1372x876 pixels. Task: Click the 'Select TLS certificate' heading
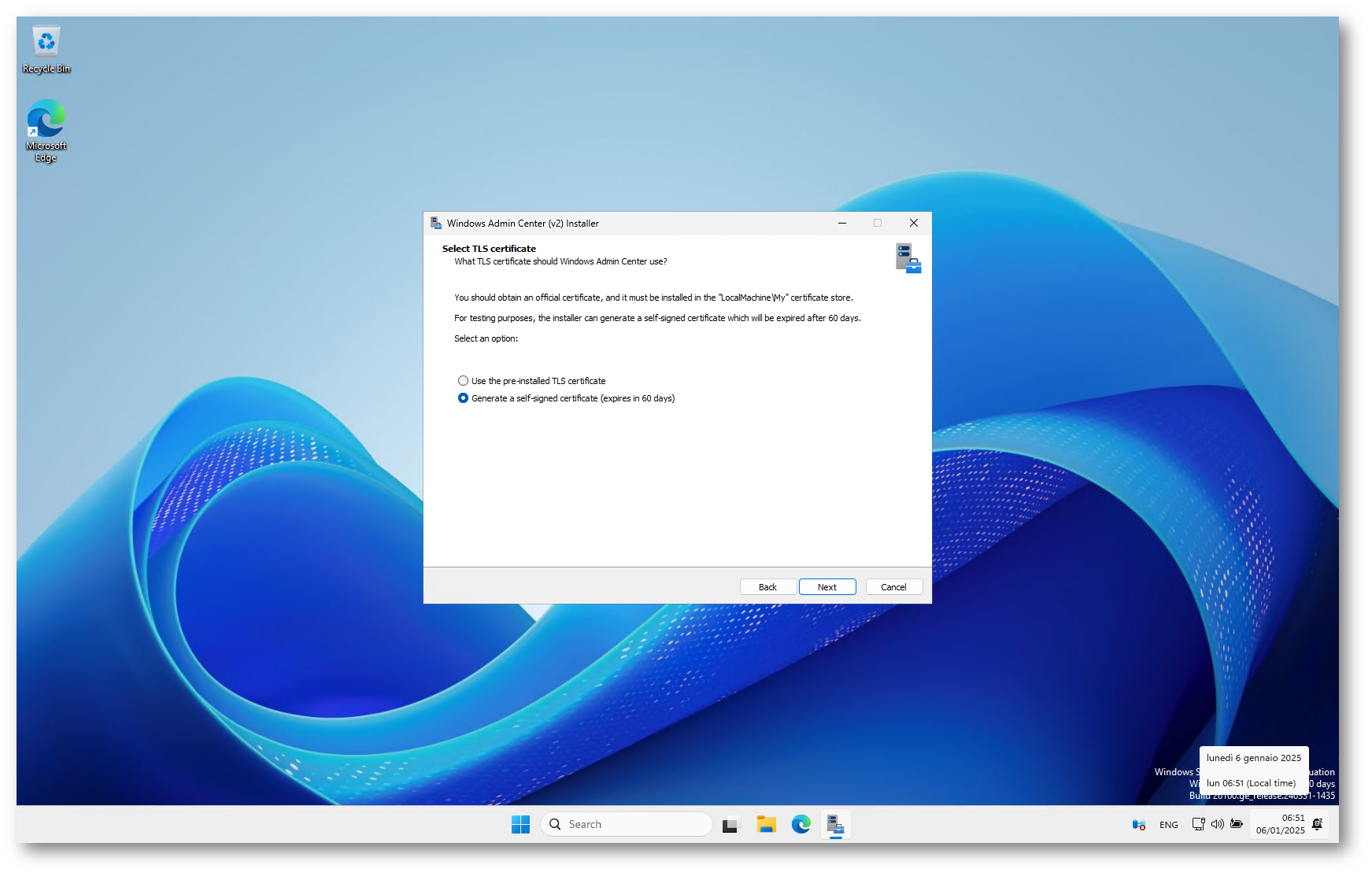(489, 249)
